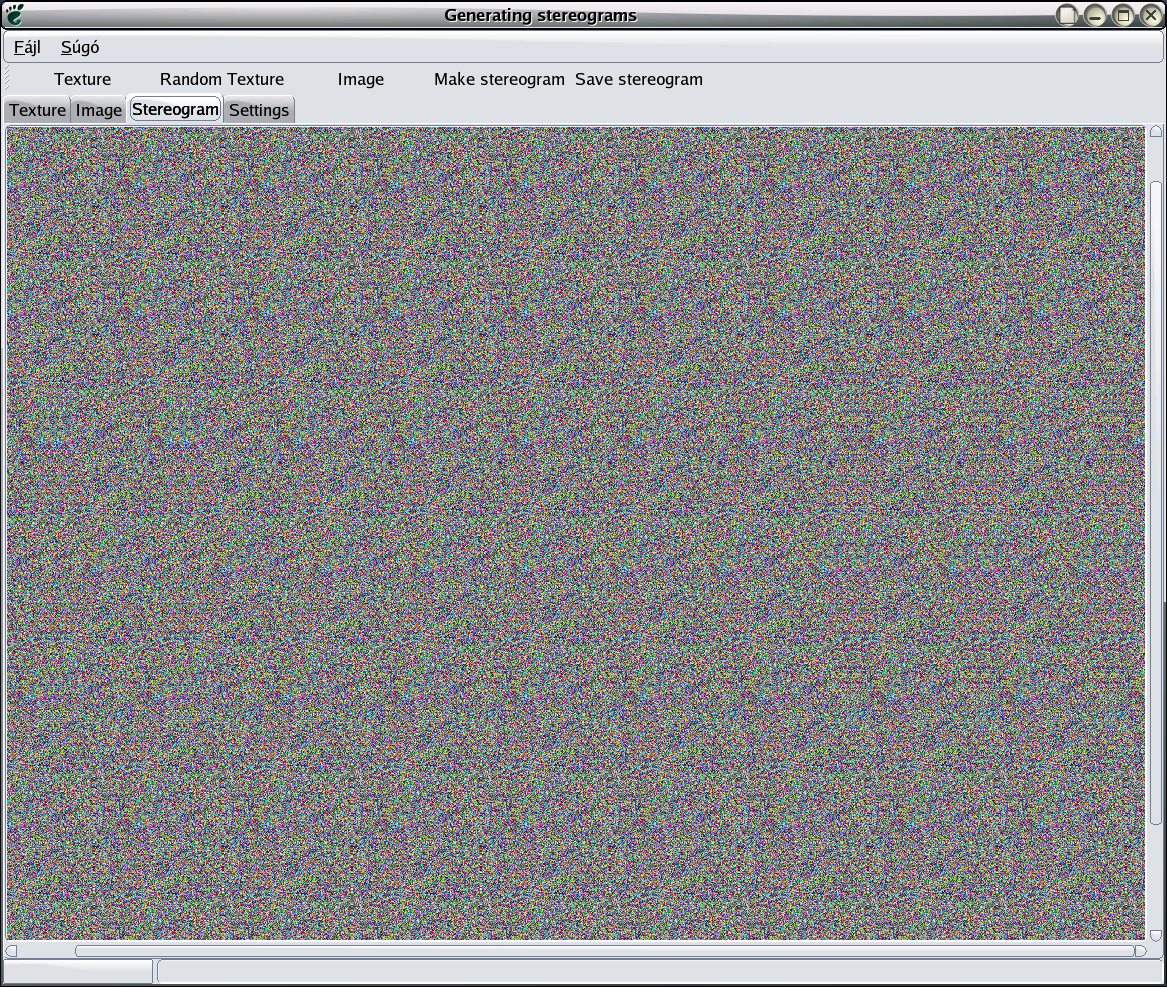Switch to the Image tab

(x=99, y=110)
